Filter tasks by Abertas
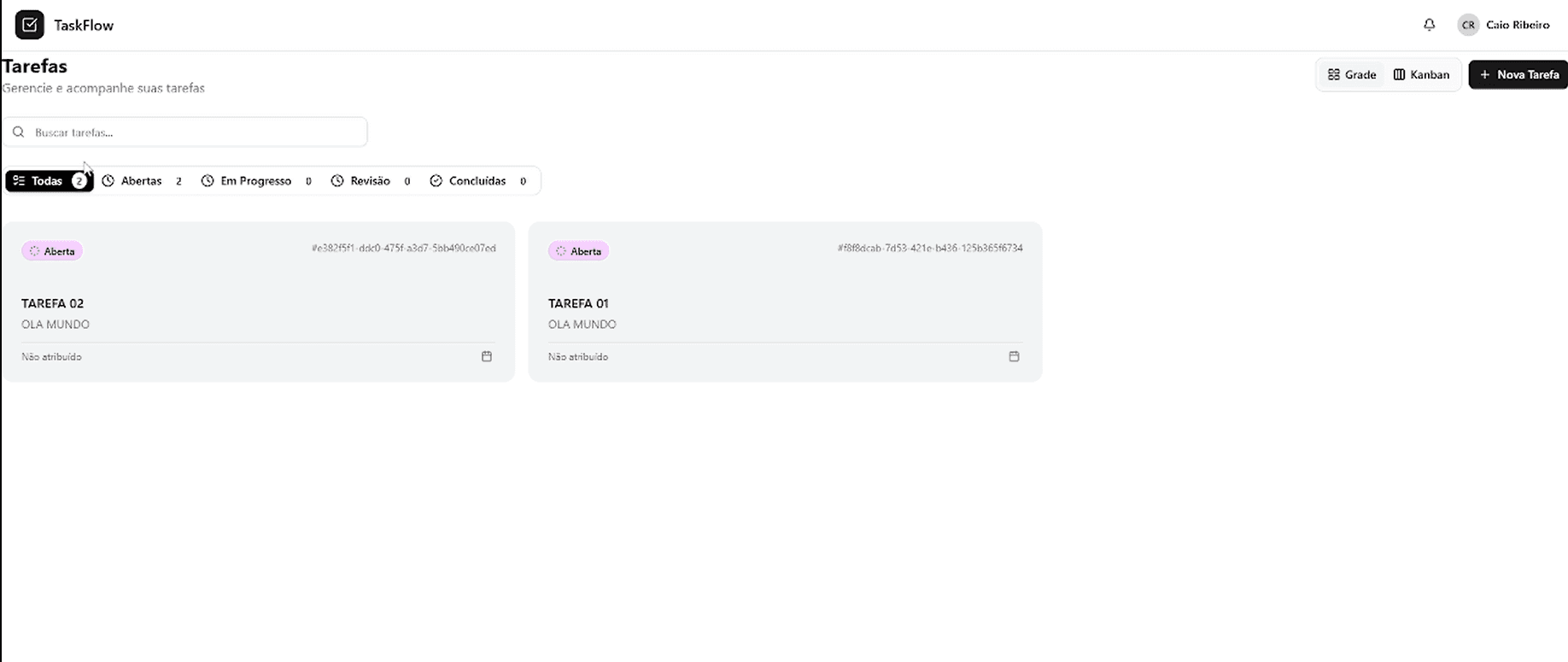Image resolution: width=1568 pixels, height=662 pixels. (142, 181)
